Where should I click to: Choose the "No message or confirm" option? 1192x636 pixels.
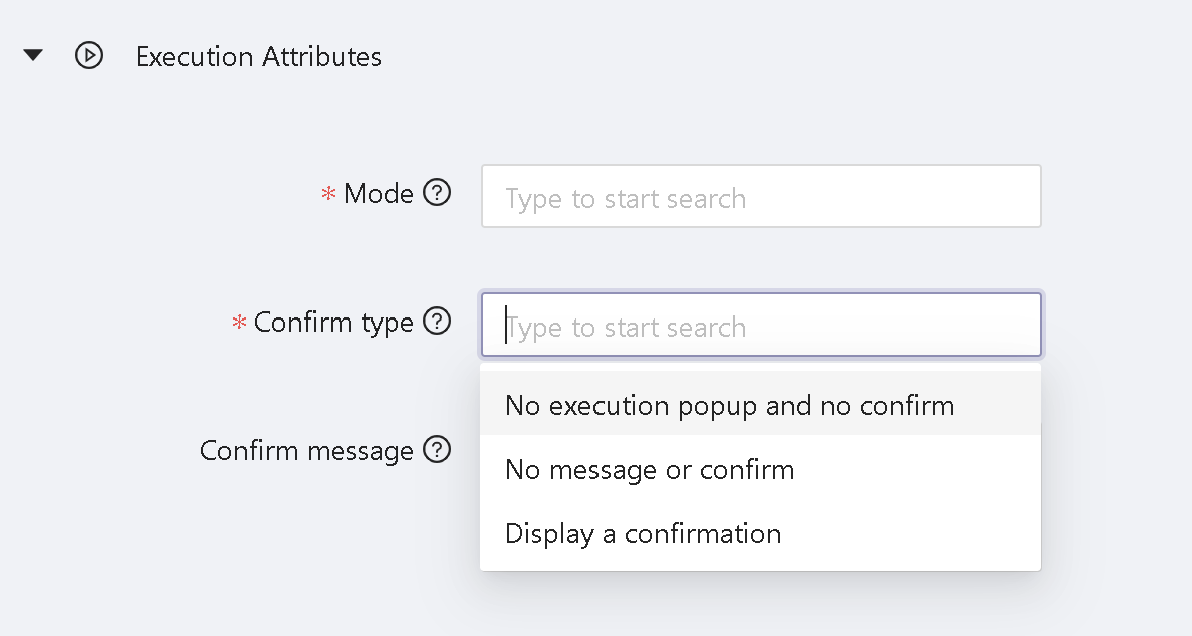tap(649, 469)
